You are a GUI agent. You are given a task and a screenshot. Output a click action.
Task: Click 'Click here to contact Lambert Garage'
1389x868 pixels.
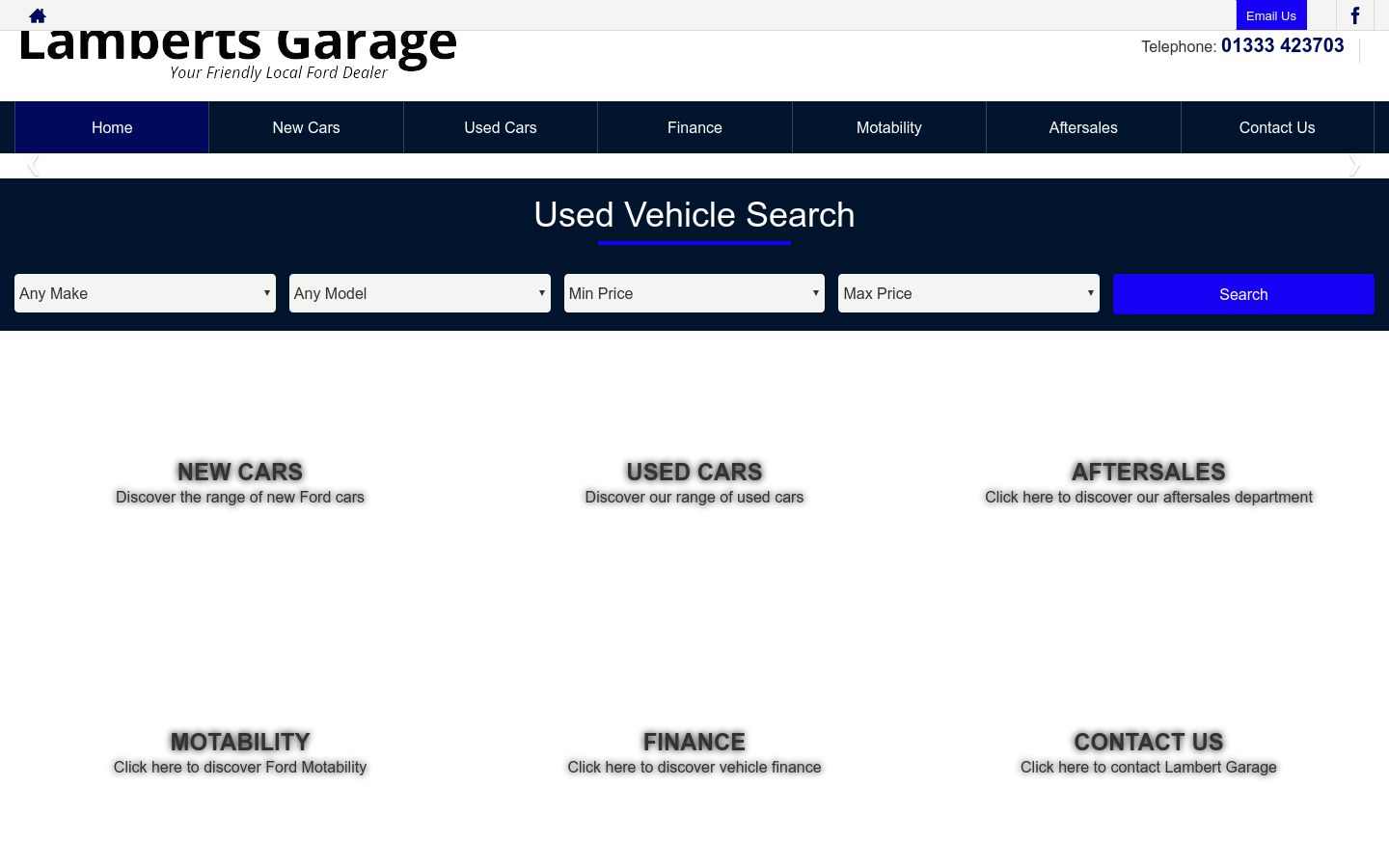[1149, 767]
